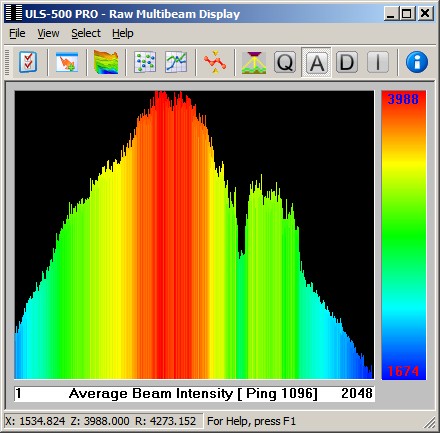Click the red connected points profile icon
Image resolution: width=440 pixels, height=433 pixels.
click(x=215, y=62)
